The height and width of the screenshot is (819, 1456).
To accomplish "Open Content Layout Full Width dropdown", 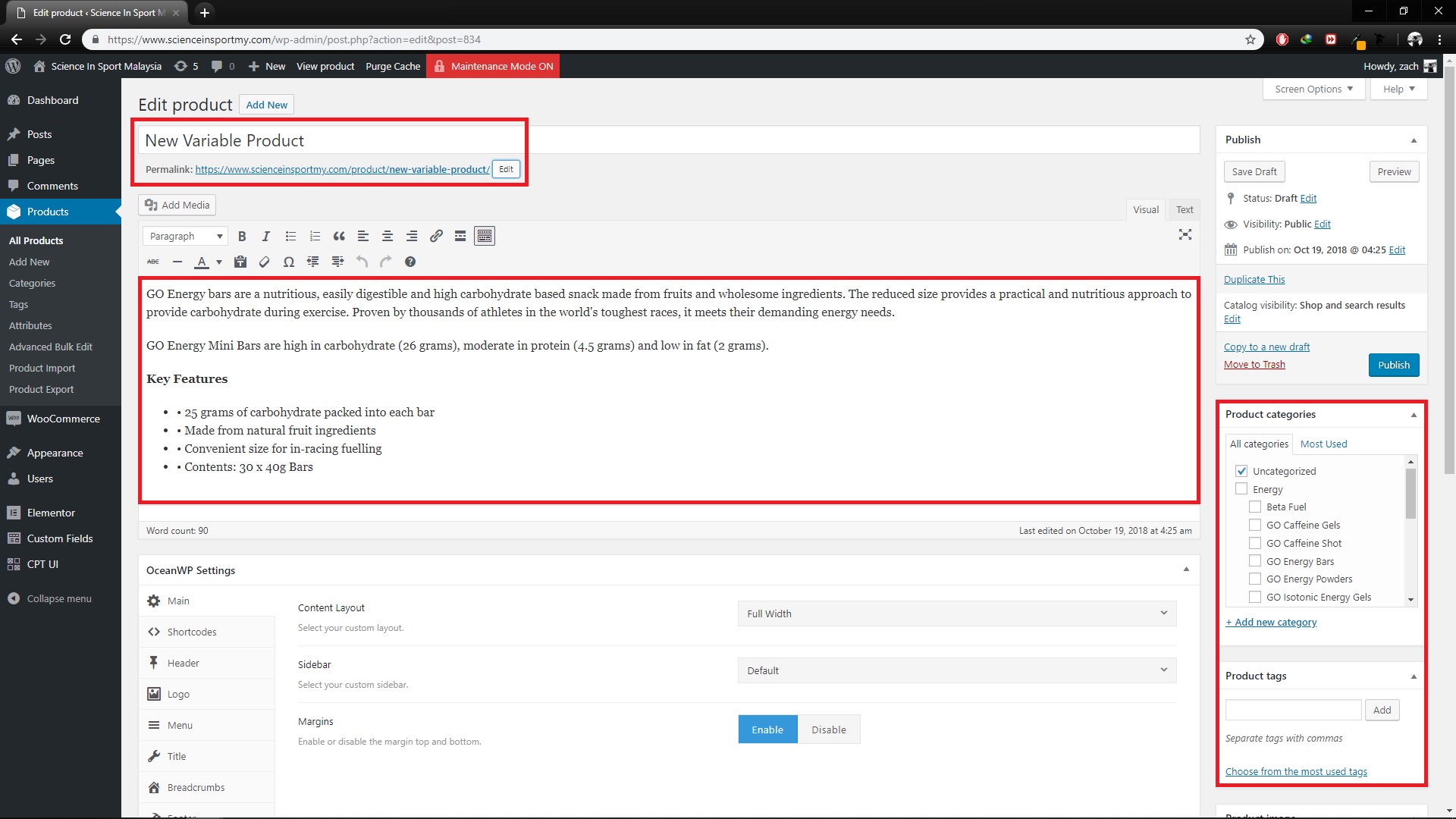I will pos(957,613).
